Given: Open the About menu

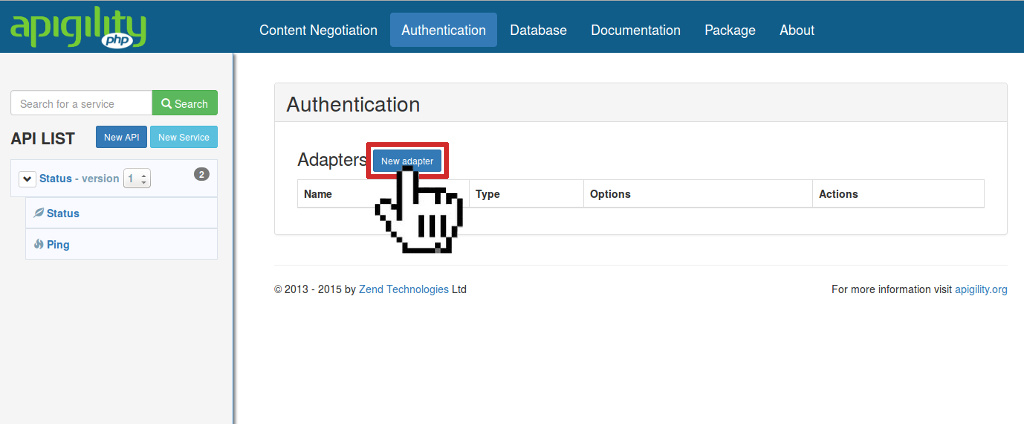Looking at the screenshot, I should point(797,30).
